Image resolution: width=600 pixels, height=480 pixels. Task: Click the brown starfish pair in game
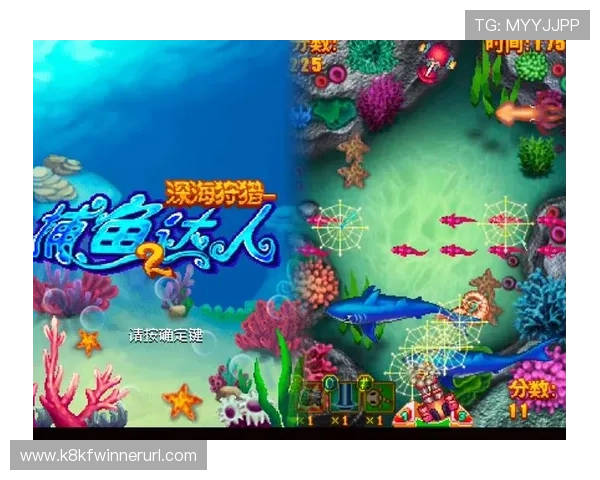[353, 162]
